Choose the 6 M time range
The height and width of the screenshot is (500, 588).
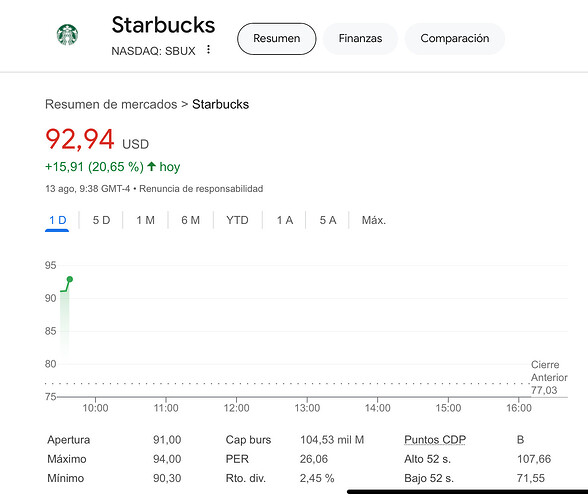pyautogui.click(x=190, y=220)
